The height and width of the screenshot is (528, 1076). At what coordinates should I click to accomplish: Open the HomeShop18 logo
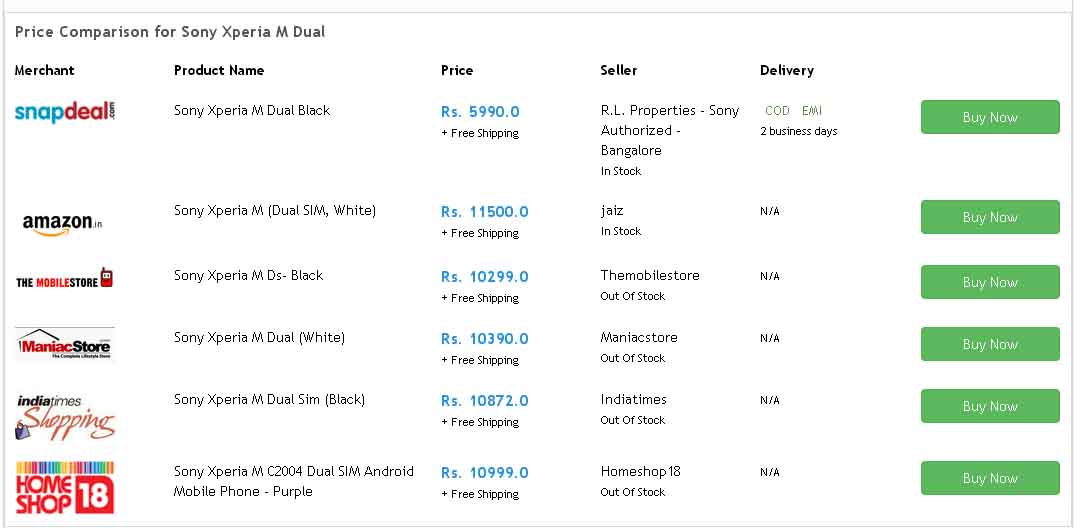65,487
